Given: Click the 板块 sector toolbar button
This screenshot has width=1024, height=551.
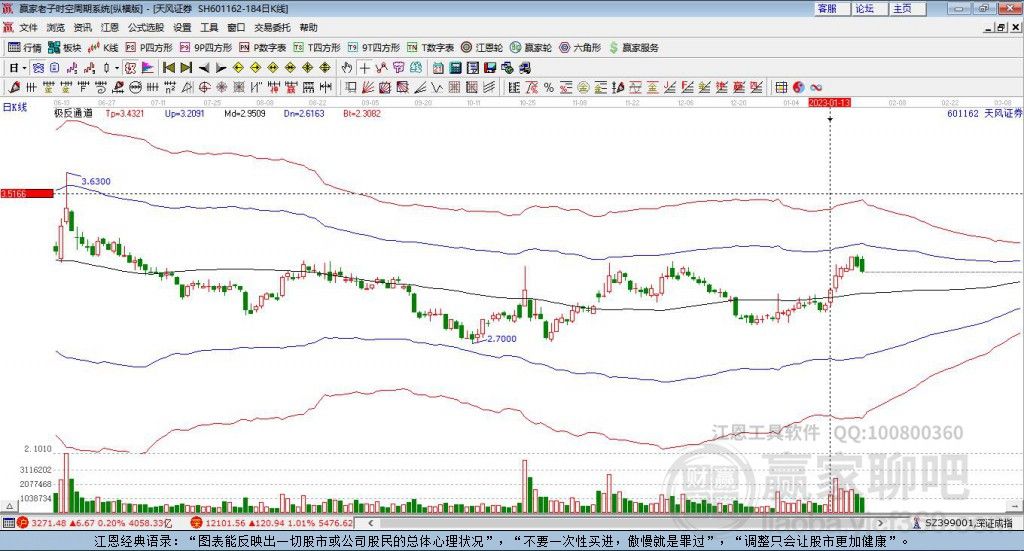Looking at the screenshot, I should tap(65, 47).
